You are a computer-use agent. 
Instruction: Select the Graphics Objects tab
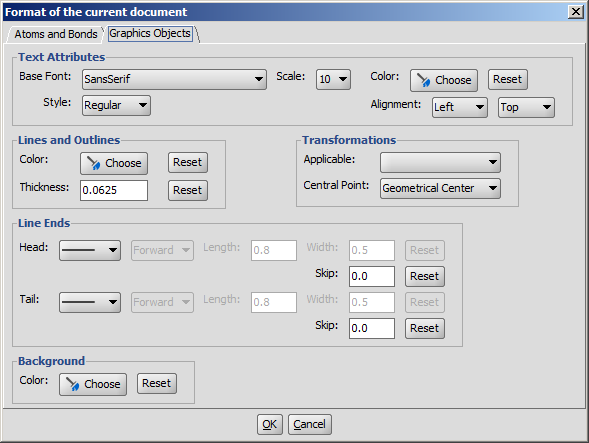tap(150, 33)
